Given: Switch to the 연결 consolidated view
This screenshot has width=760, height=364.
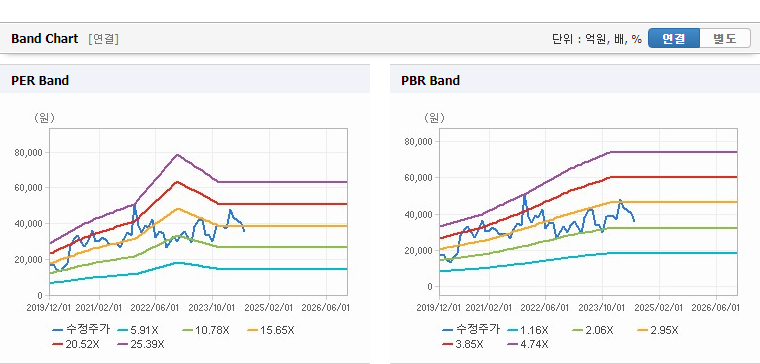Looking at the screenshot, I should coord(674,38).
